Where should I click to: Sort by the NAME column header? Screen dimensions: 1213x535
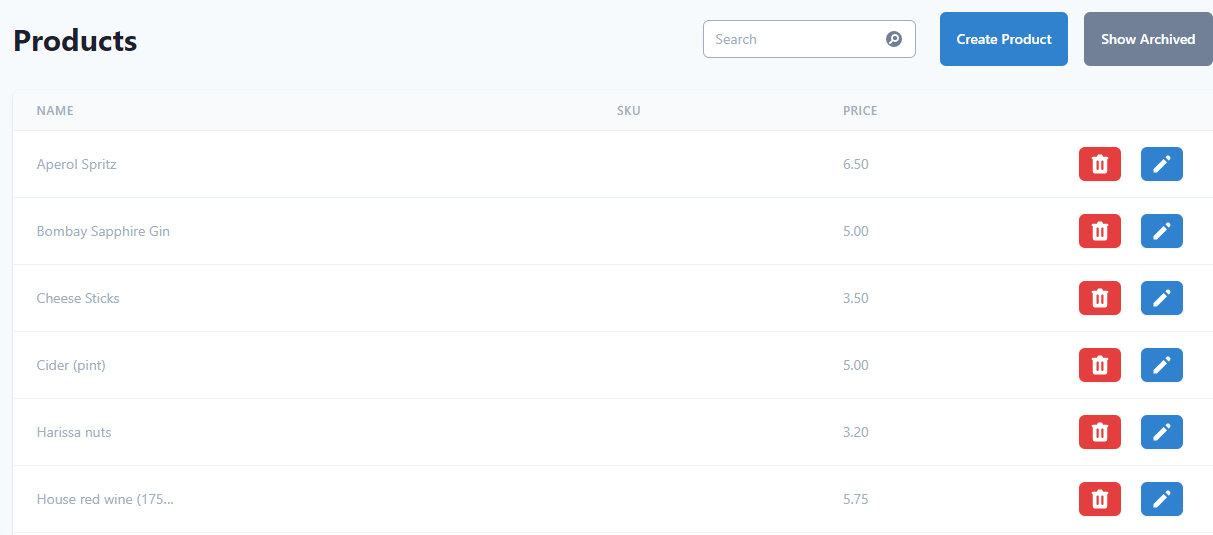(x=55, y=111)
